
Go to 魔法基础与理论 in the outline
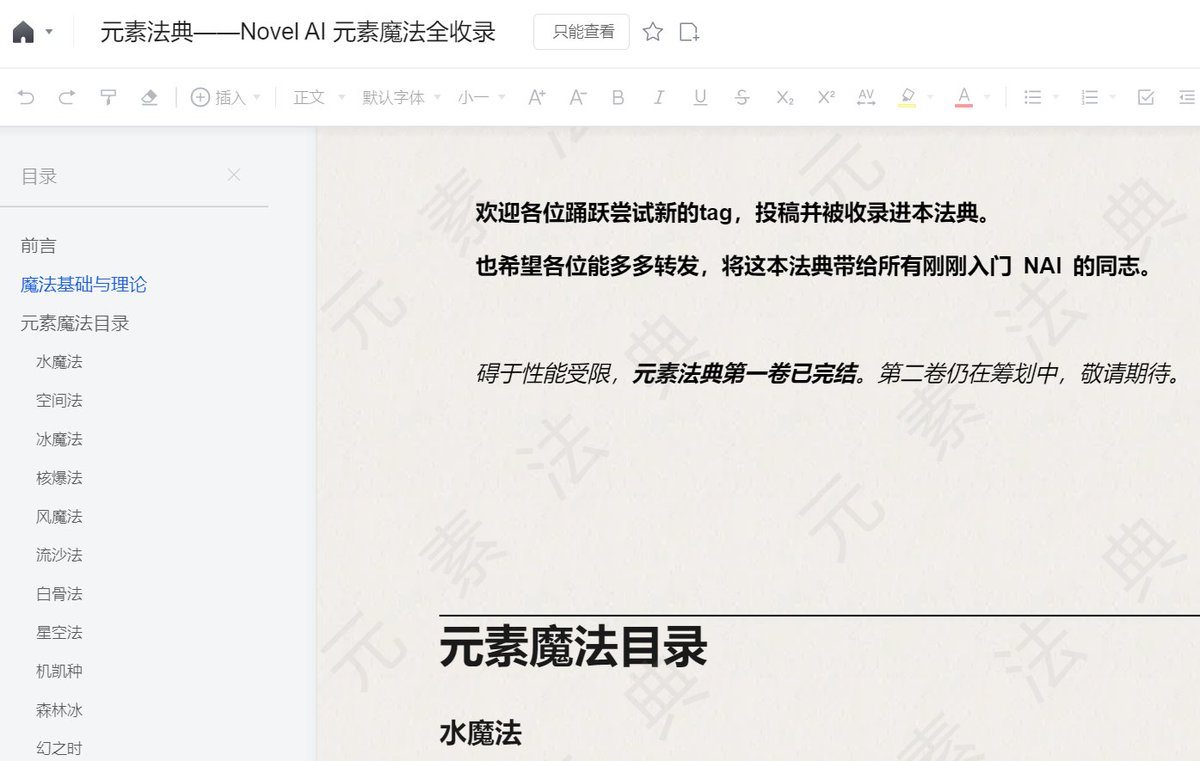84,284
